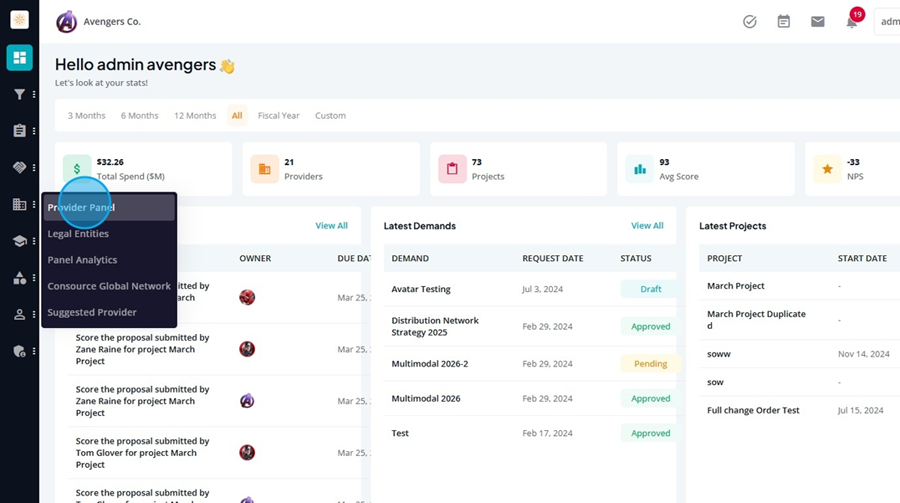Click the DEMAND column header

pos(410,258)
